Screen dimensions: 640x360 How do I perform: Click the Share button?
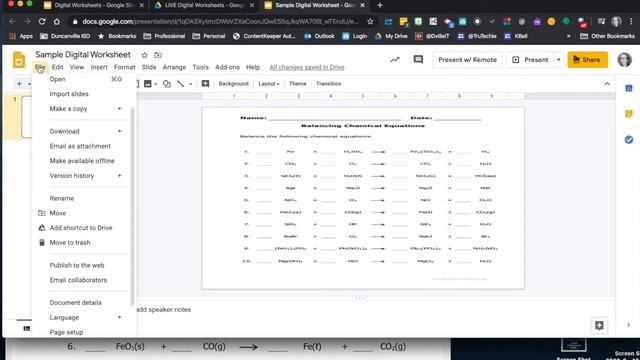587,60
